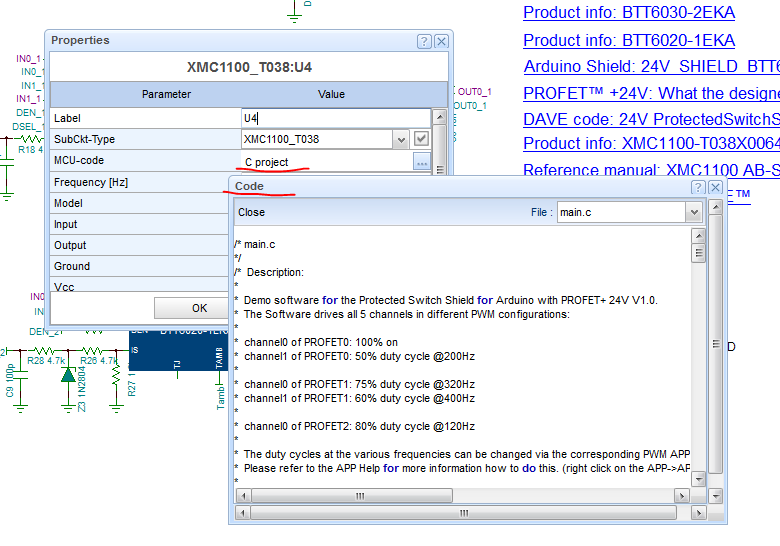Expand the SubCkt-Type dropdown arrow
The image size is (780, 546).
click(x=401, y=140)
